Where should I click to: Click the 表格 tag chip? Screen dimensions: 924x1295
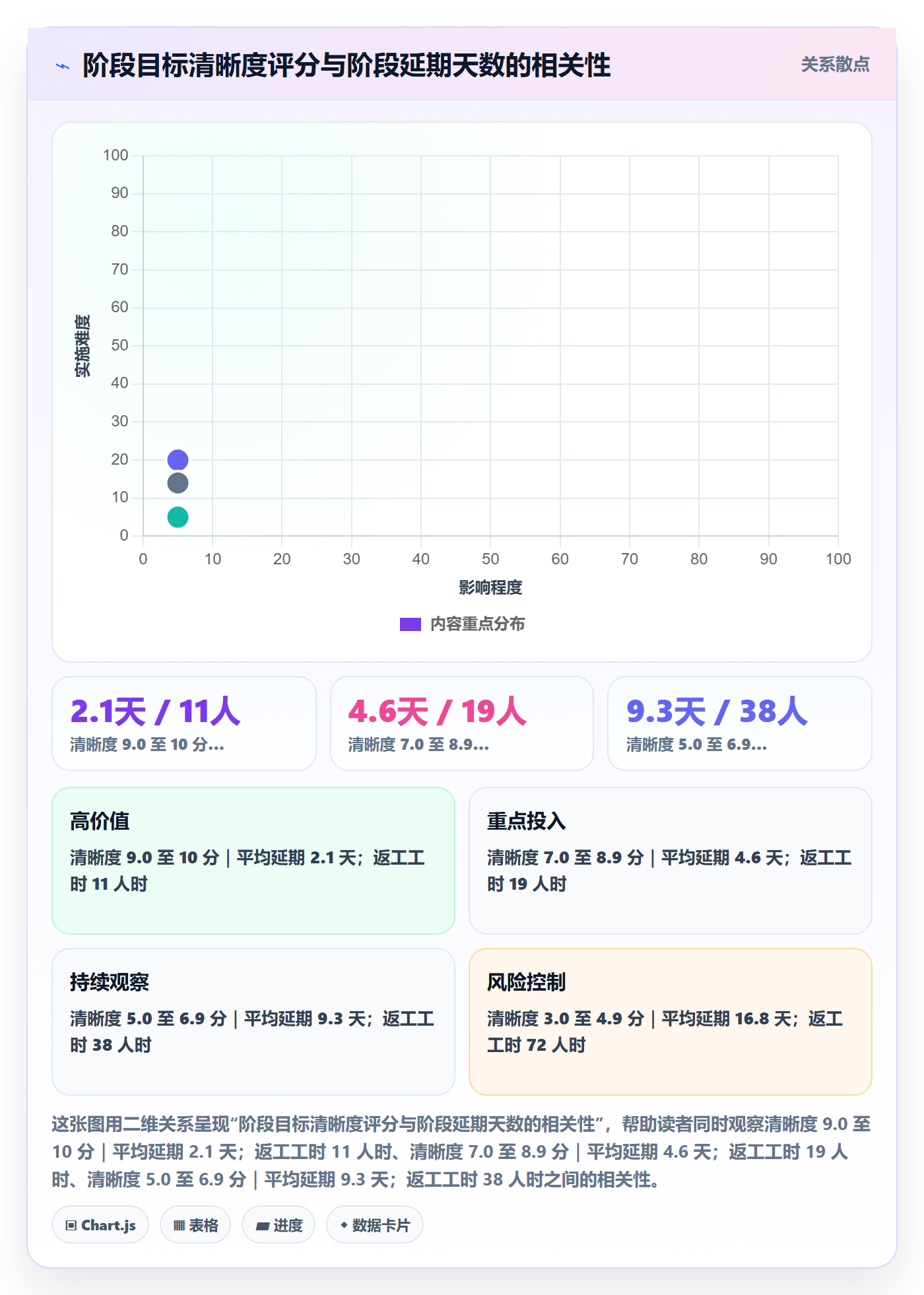click(x=195, y=1225)
